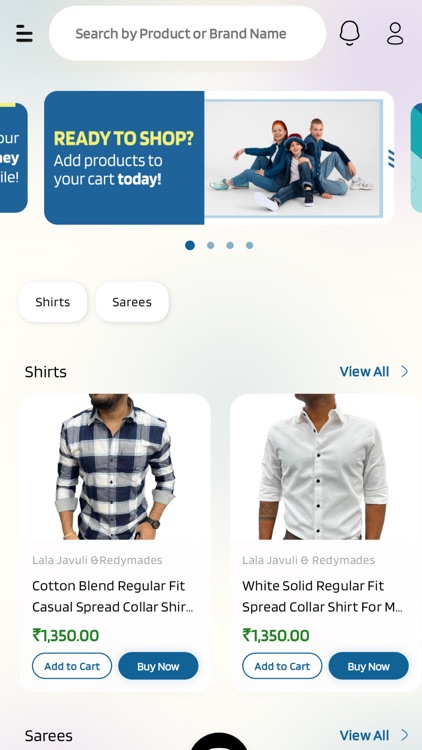The width and height of the screenshot is (422, 750).
Task: Click View All for Shirts section
Action: (x=364, y=371)
